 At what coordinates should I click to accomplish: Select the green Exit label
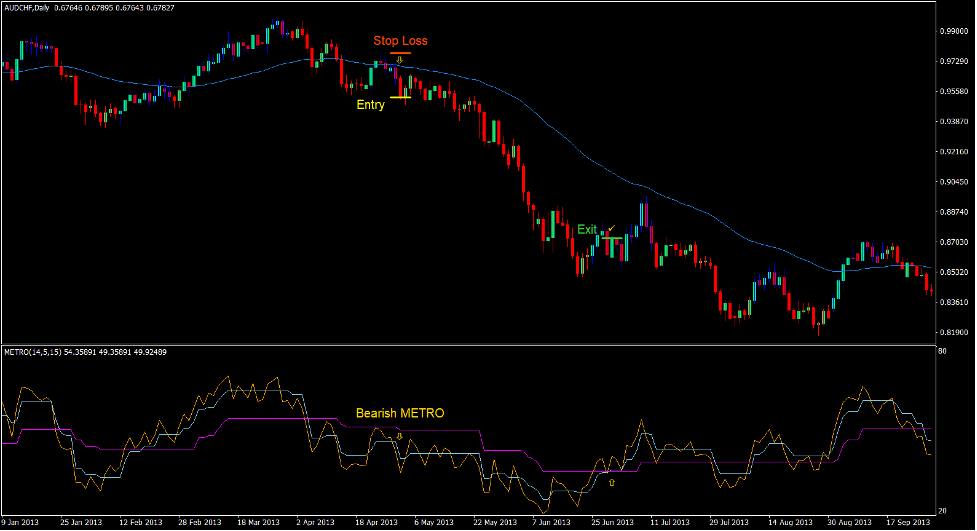(x=587, y=229)
